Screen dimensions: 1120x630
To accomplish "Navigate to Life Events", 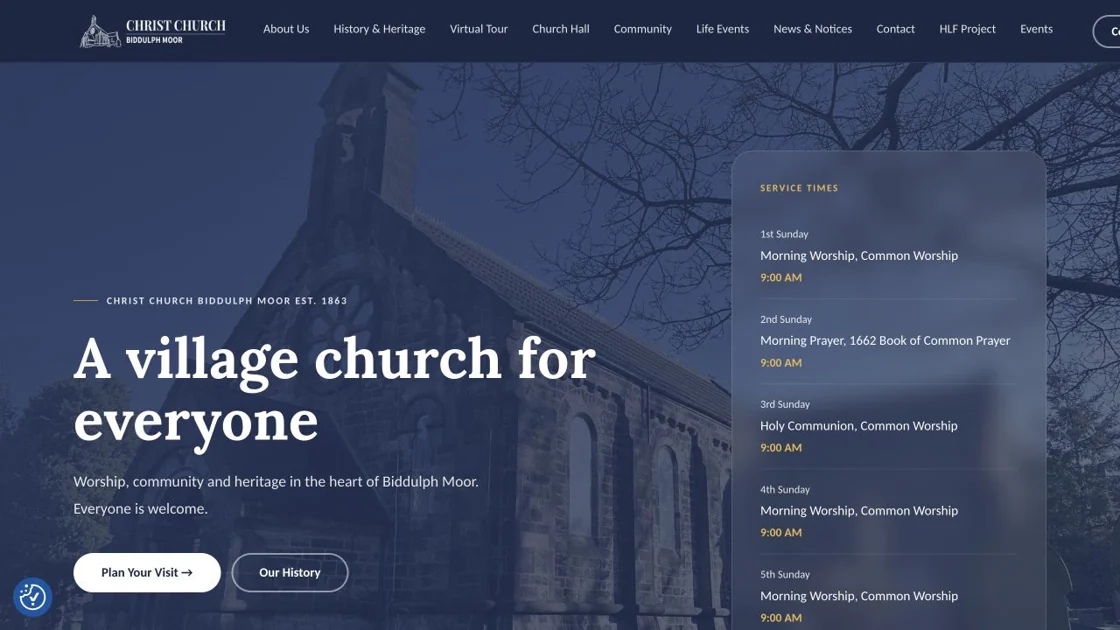I will coord(722,29).
